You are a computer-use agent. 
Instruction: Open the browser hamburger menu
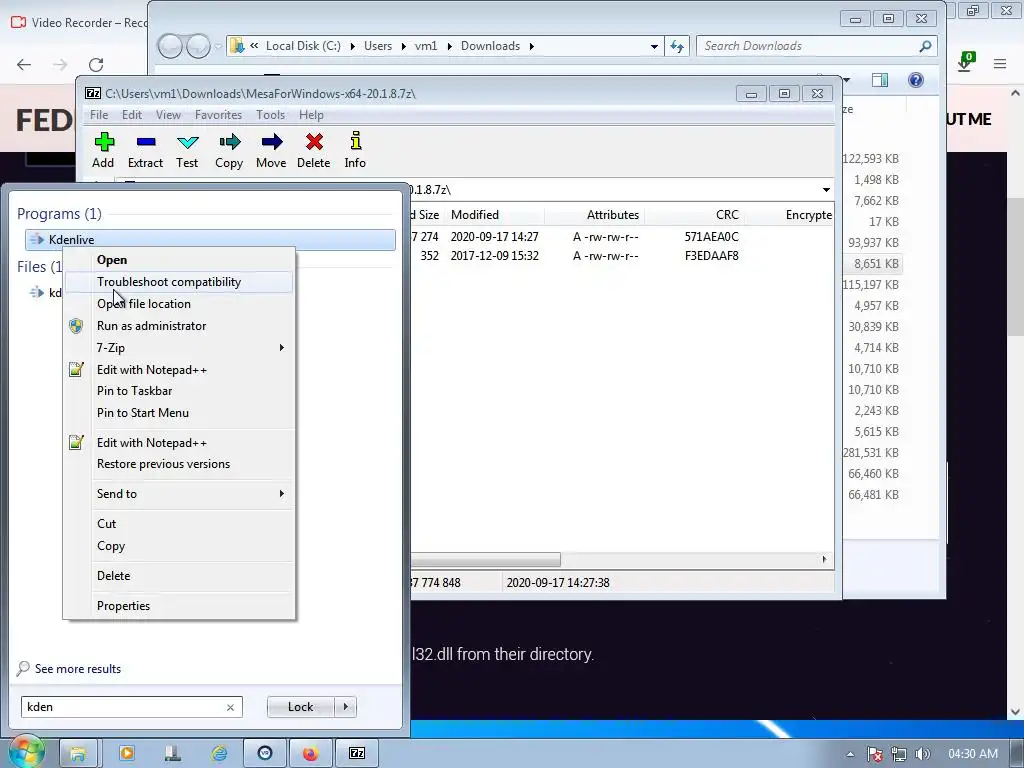(1000, 63)
